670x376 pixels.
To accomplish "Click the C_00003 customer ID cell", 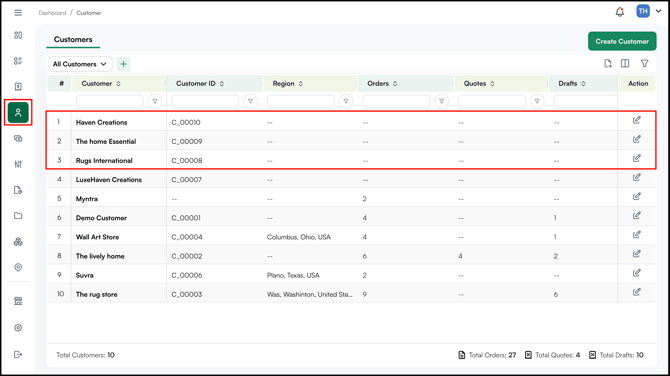I will [187, 294].
